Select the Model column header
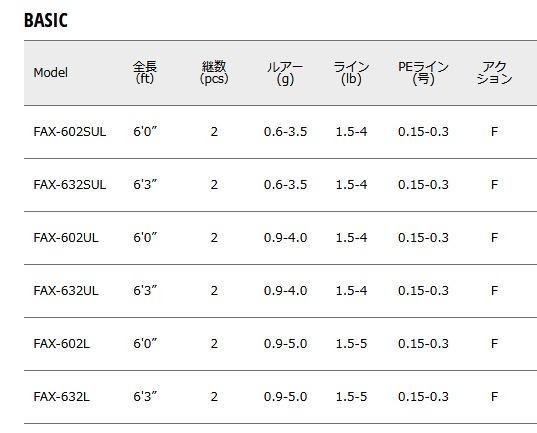This screenshot has width=537, height=433. 50,73
